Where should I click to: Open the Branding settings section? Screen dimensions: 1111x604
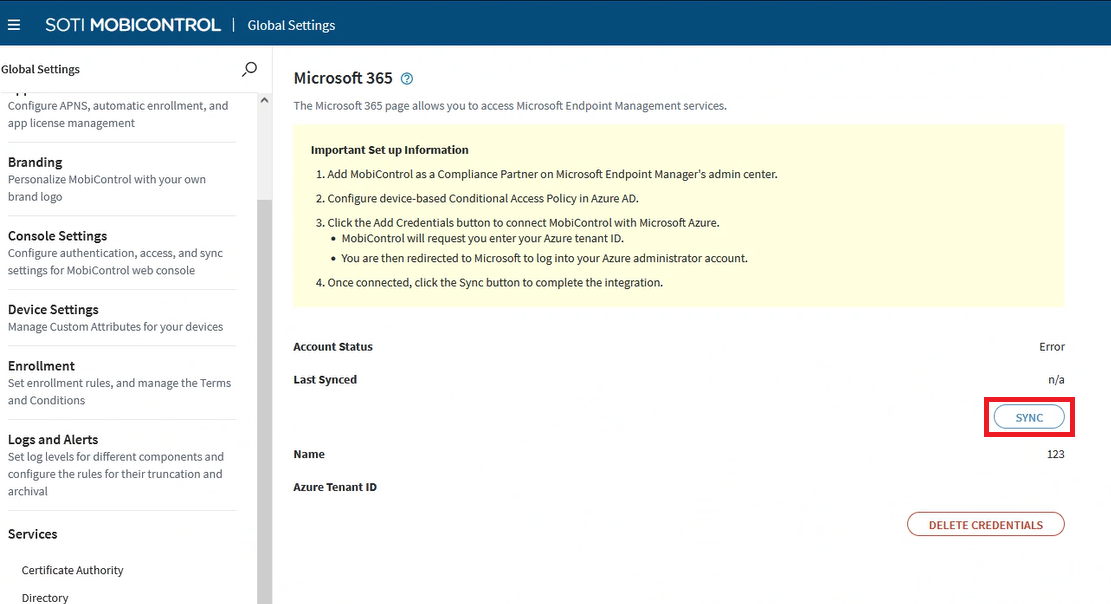pyautogui.click(x=35, y=162)
